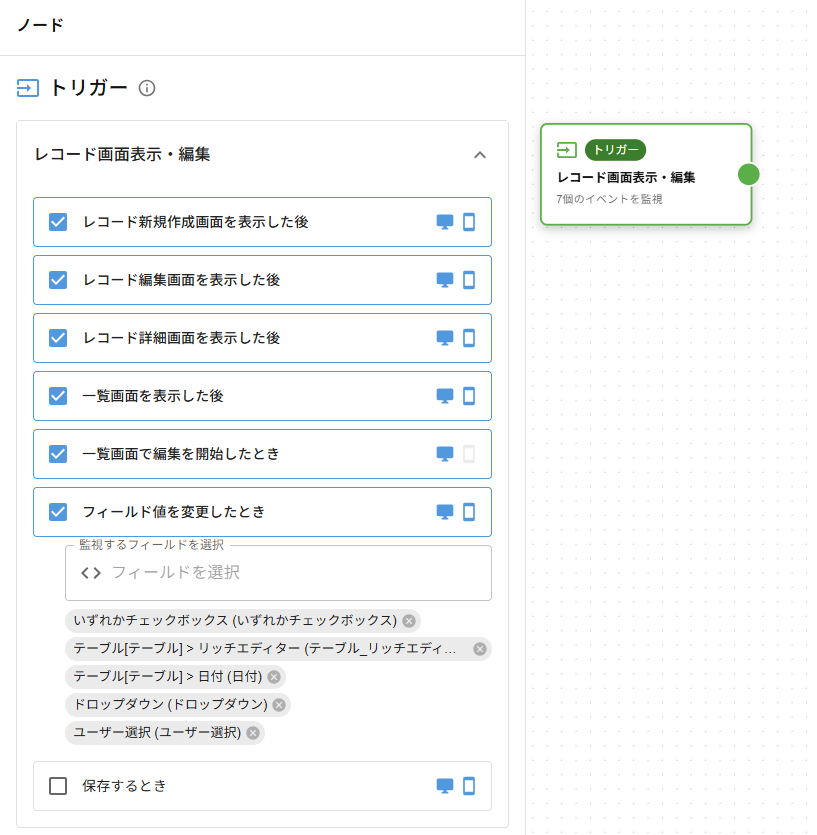Click desktop icon on フィールド値を変更したとき row

pos(443,512)
